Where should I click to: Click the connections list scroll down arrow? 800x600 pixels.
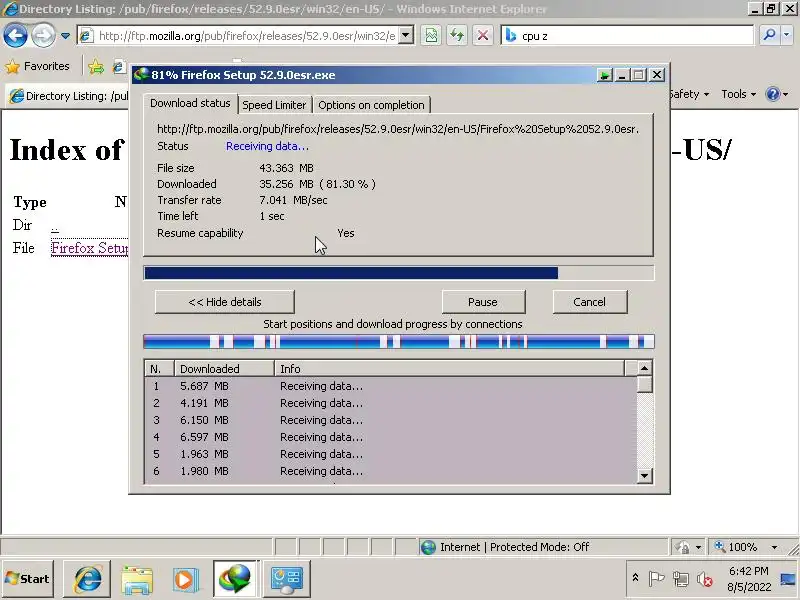tap(644, 476)
